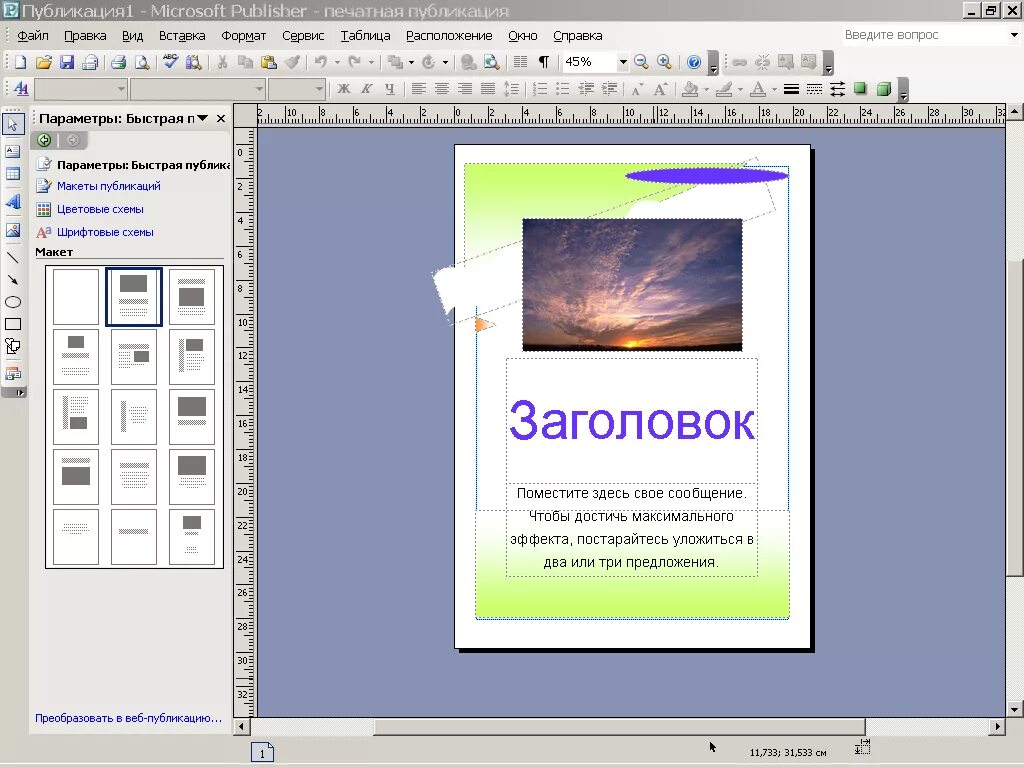Open the Файл menu
Image resolution: width=1024 pixels, height=768 pixels.
pyautogui.click(x=33, y=36)
